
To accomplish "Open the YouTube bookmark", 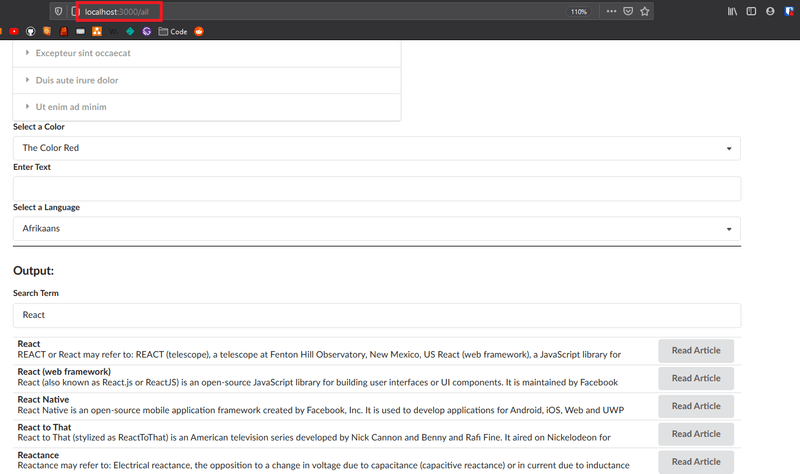I will (14, 32).
